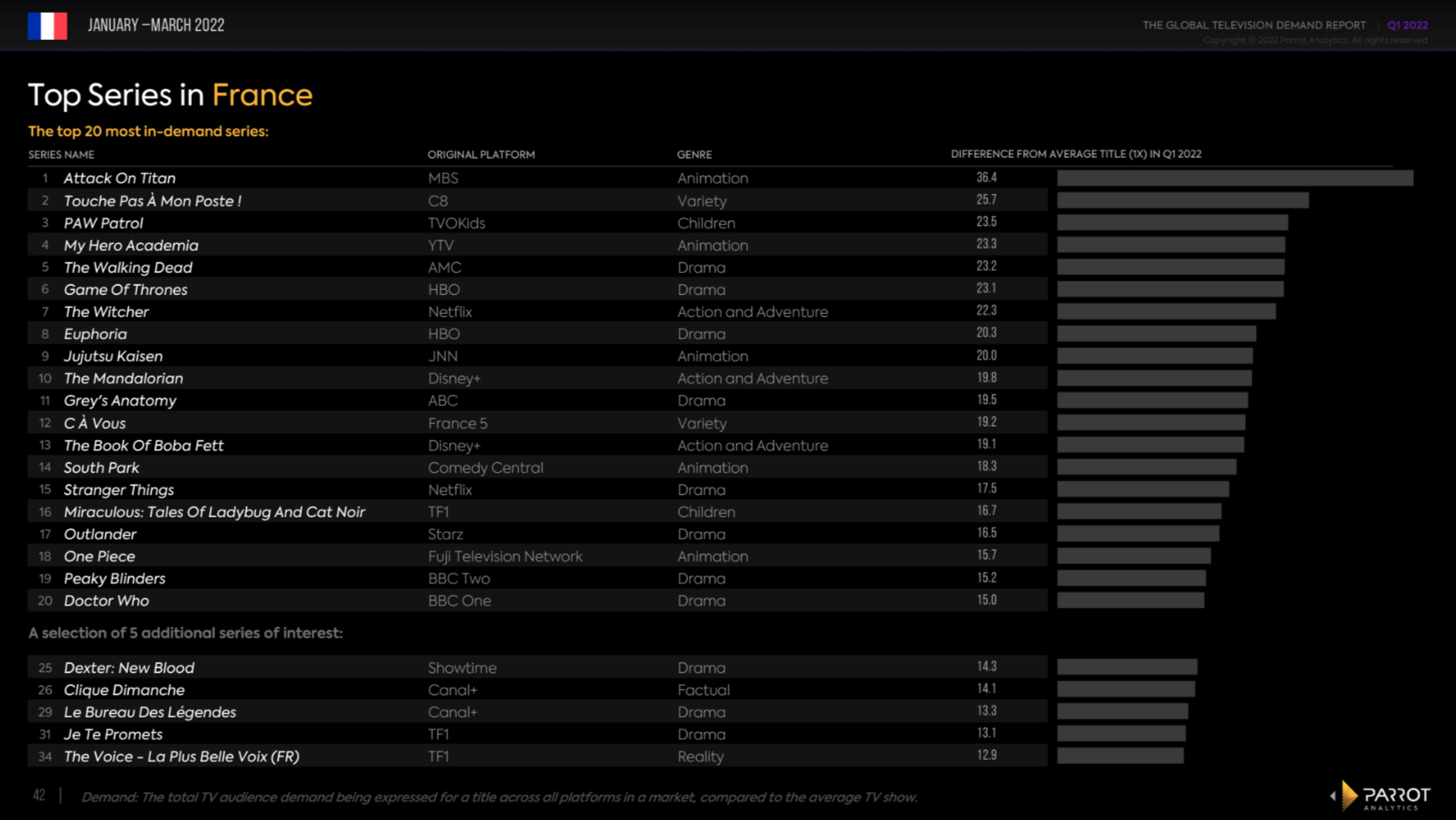Click the 'Starz' platform cell
1456x820 pixels.
(445, 534)
